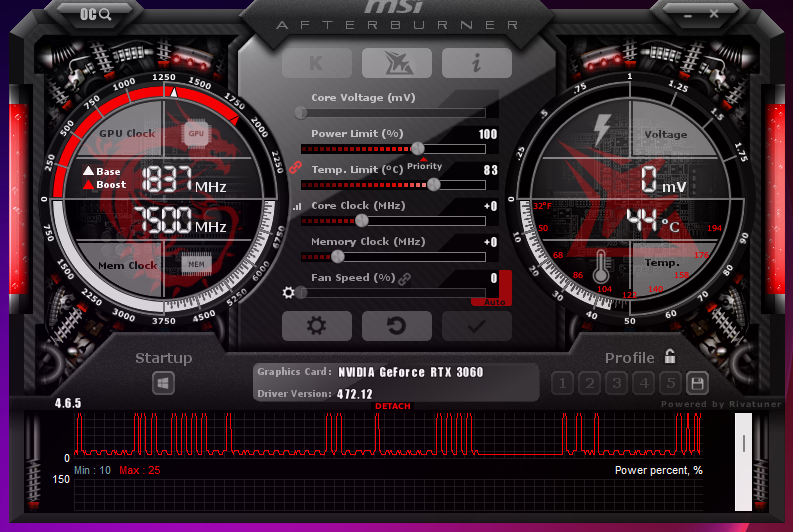Click the 44 °C temperature readout
This screenshot has width=793, height=532.
pos(653,221)
